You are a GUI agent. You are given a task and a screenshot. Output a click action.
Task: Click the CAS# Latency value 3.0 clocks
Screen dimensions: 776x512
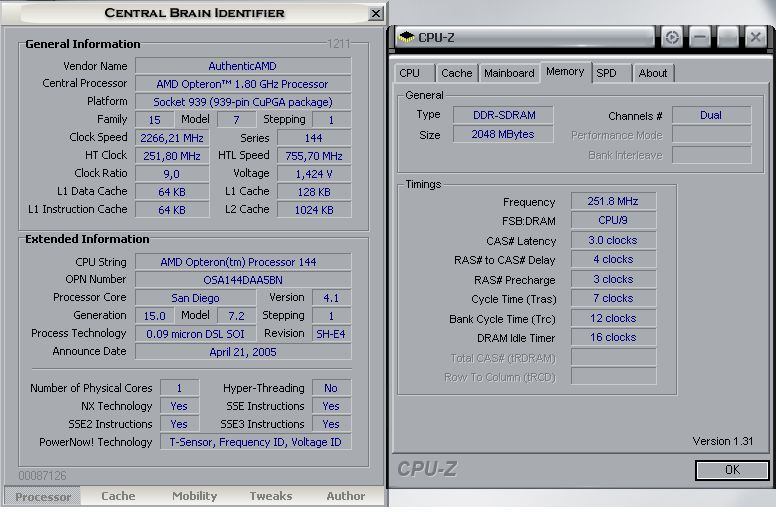coord(613,240)
